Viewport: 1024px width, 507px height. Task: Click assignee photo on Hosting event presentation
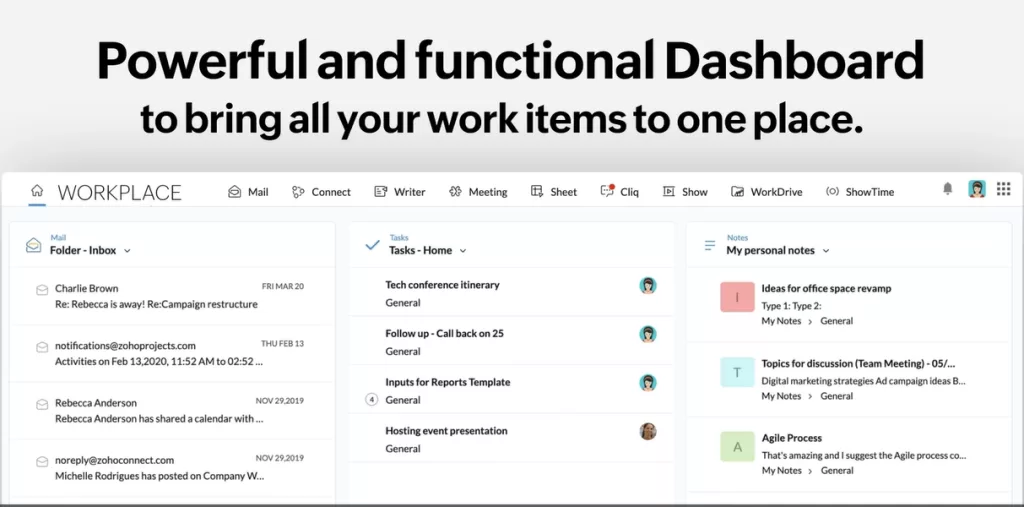pyautogui.click(x=648, y=431)
